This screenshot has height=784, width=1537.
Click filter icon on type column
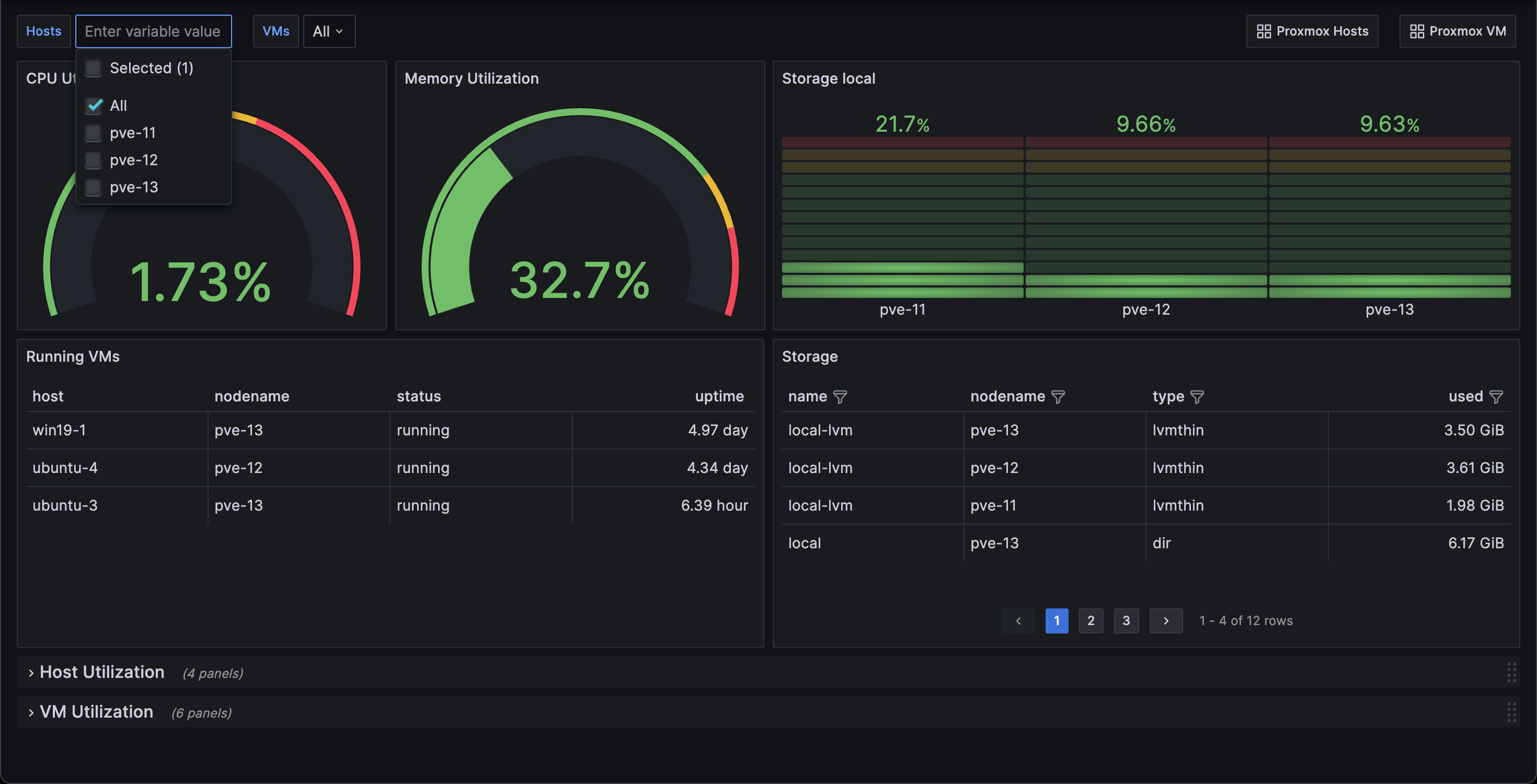1197,397
